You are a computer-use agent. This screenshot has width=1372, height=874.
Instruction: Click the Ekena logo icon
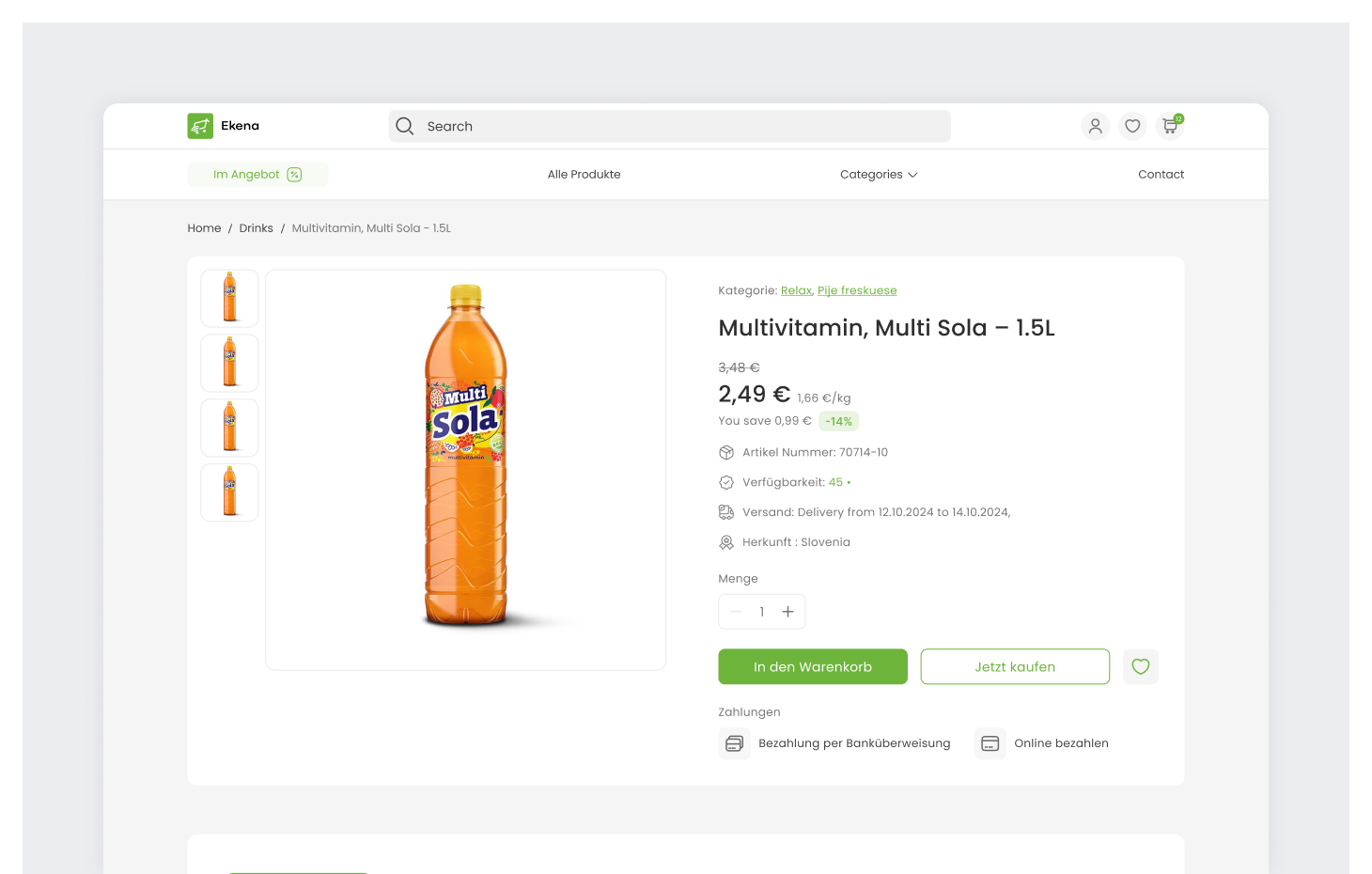pos(199,125)
